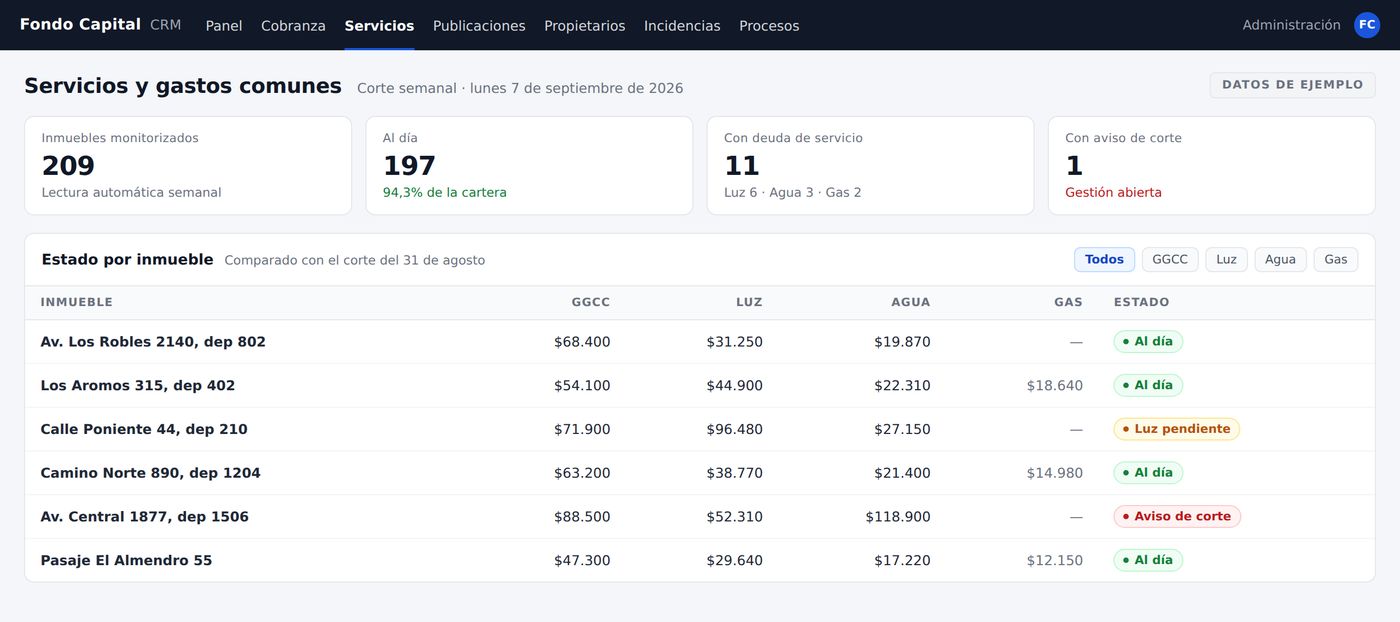Click the DATOS DE EJEMPLO badge
The width and height of the screenshot is (1400, 622).
click(x=1292, y=85)
